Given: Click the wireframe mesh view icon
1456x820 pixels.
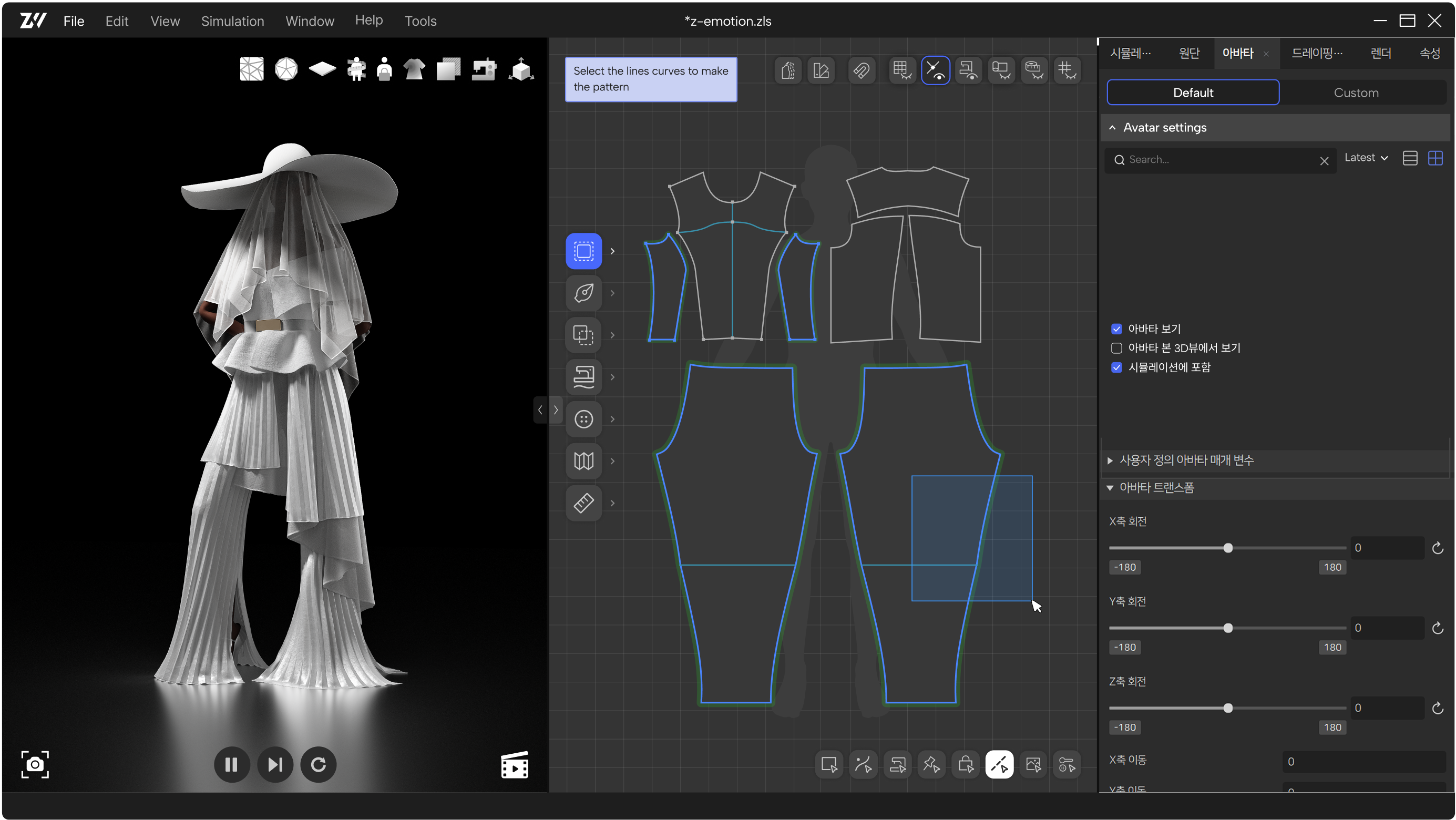Looking at the screenshot, I should pos(252,69).
